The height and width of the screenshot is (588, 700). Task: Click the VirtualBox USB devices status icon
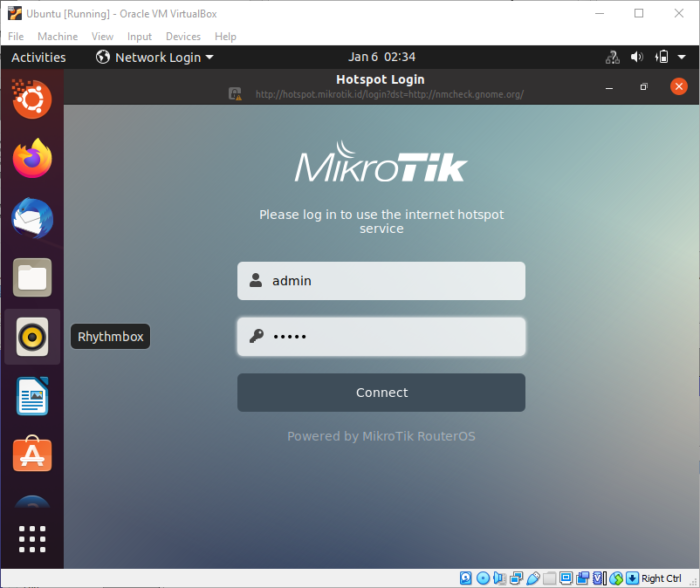coord(533,578)
